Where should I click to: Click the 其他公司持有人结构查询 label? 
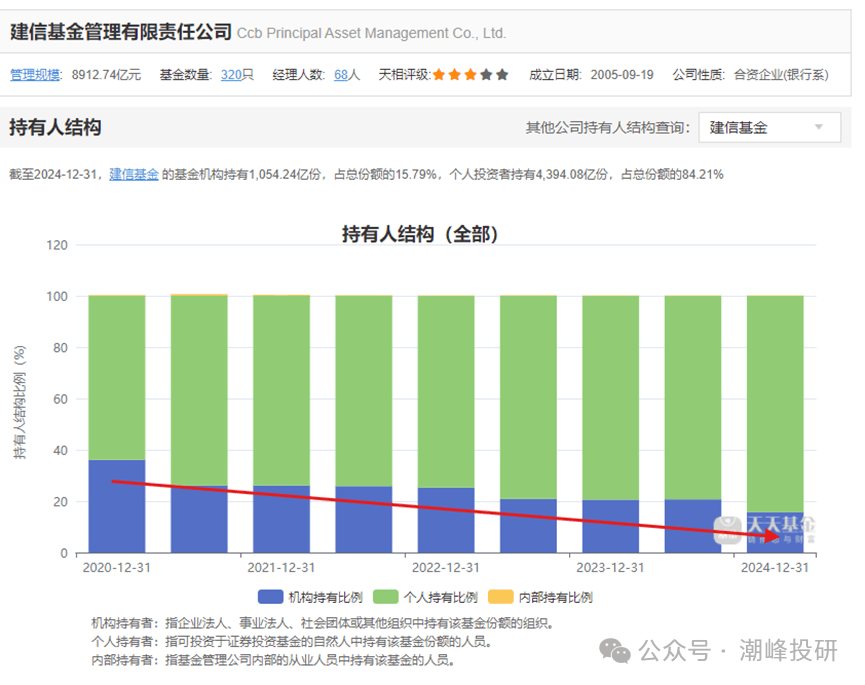[607, 127]
